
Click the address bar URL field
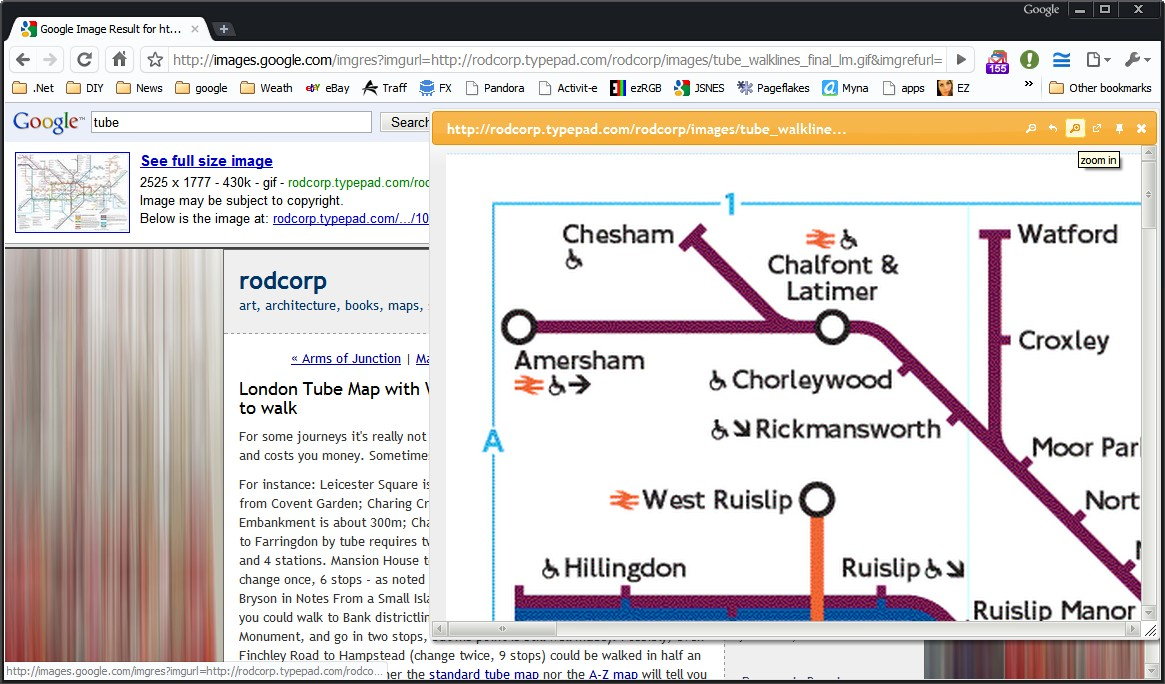point(559,59)
